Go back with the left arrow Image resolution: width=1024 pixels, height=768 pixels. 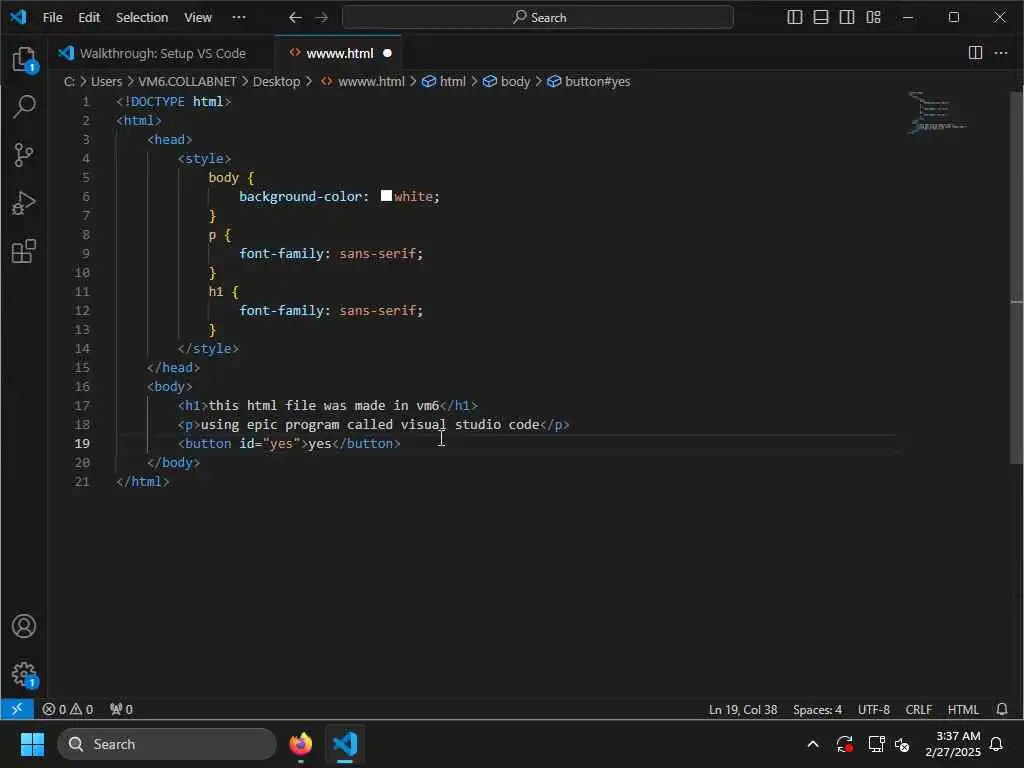pyautogui.click(x=295, y=18)
